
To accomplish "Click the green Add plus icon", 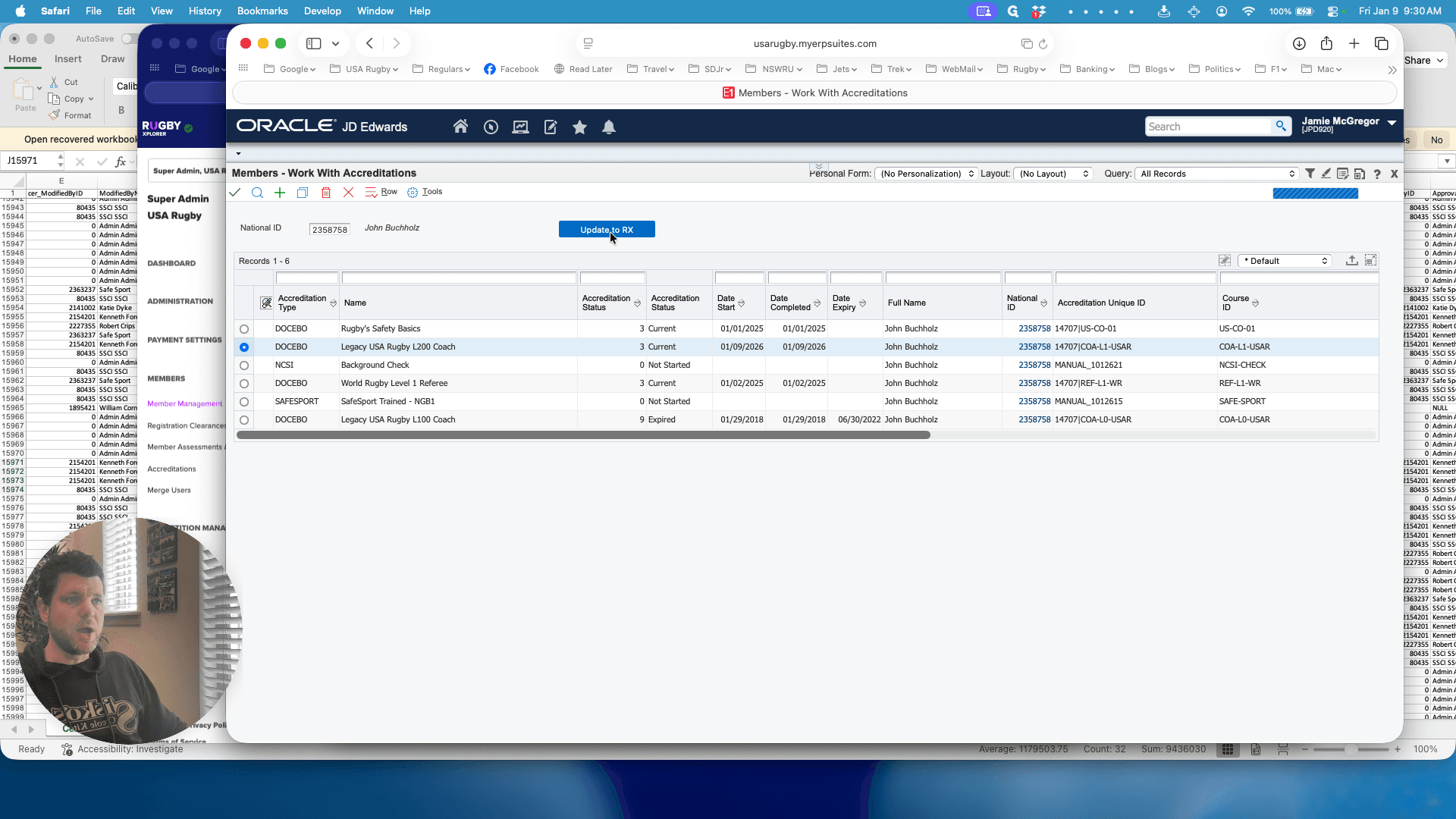I will point(280,193).
